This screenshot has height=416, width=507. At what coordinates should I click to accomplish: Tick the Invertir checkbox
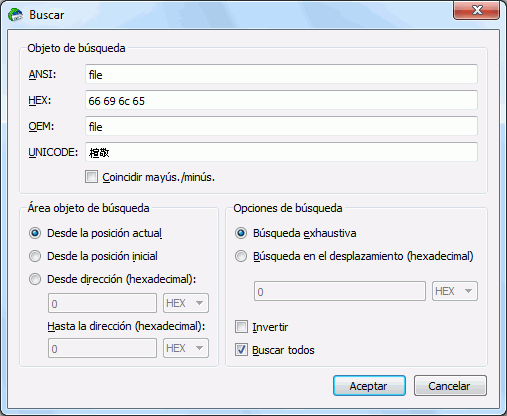pos(241,327)
